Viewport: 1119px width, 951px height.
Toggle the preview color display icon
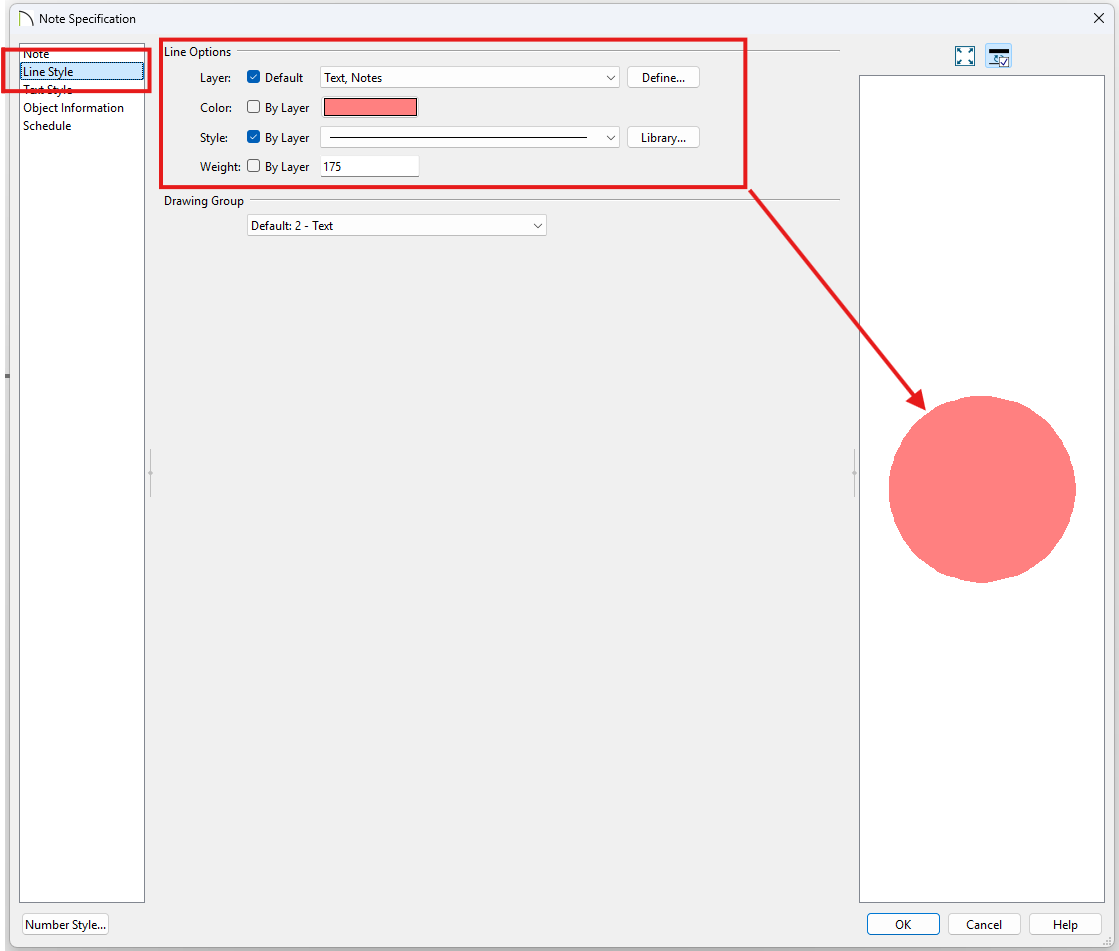coord(998,56)
